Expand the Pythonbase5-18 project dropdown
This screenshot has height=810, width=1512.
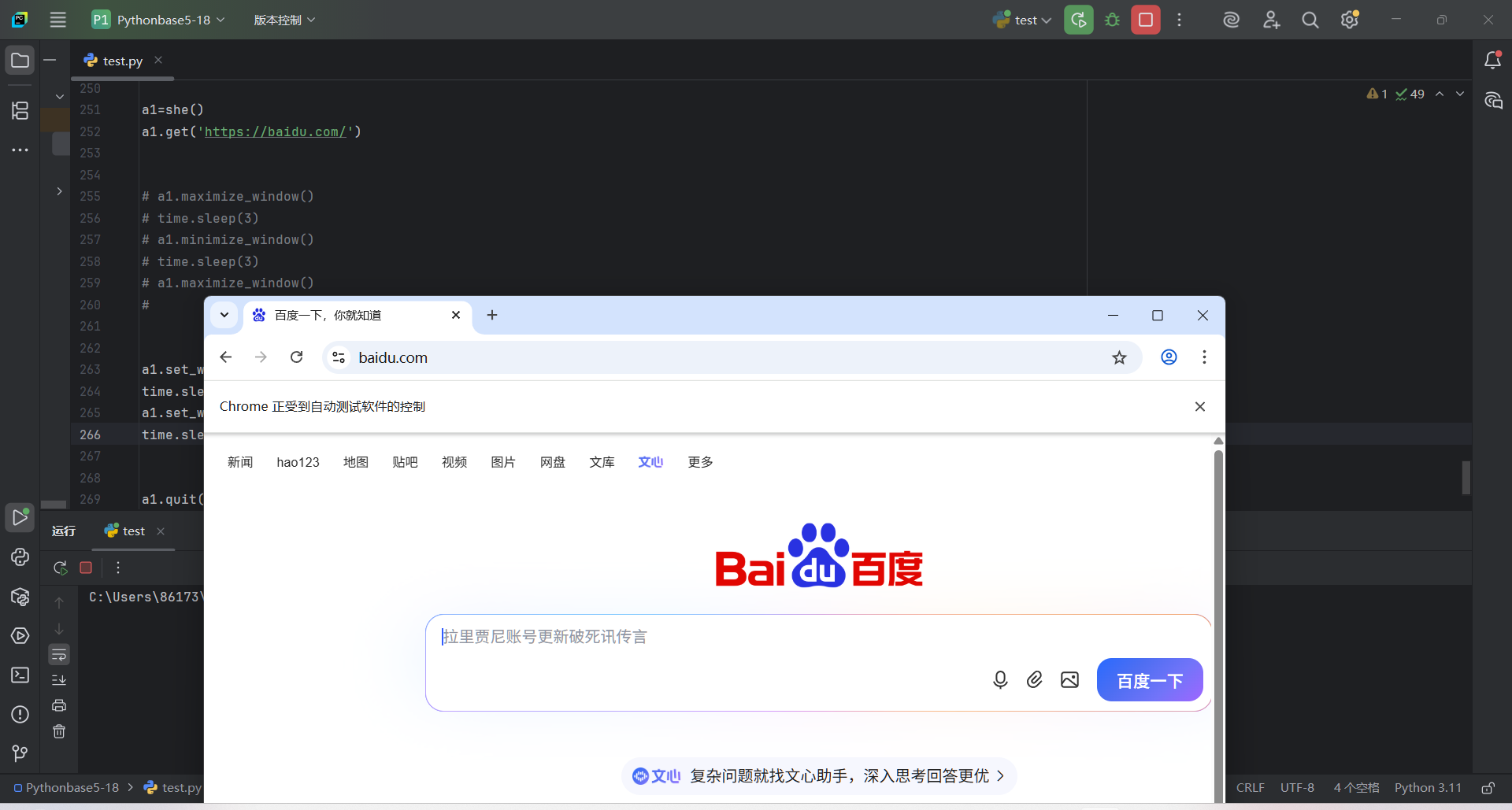click(158, 20)
